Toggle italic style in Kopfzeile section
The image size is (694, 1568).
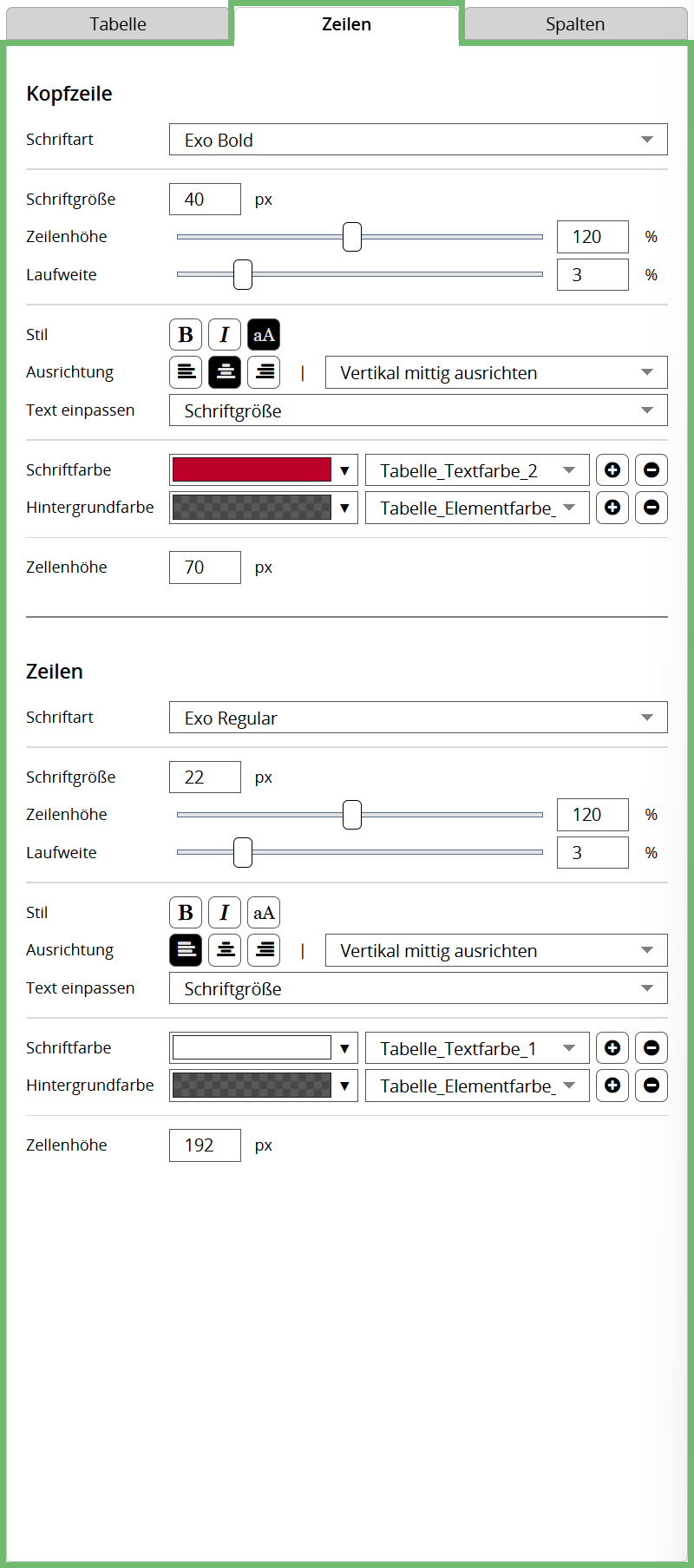(x=225, y=335)
